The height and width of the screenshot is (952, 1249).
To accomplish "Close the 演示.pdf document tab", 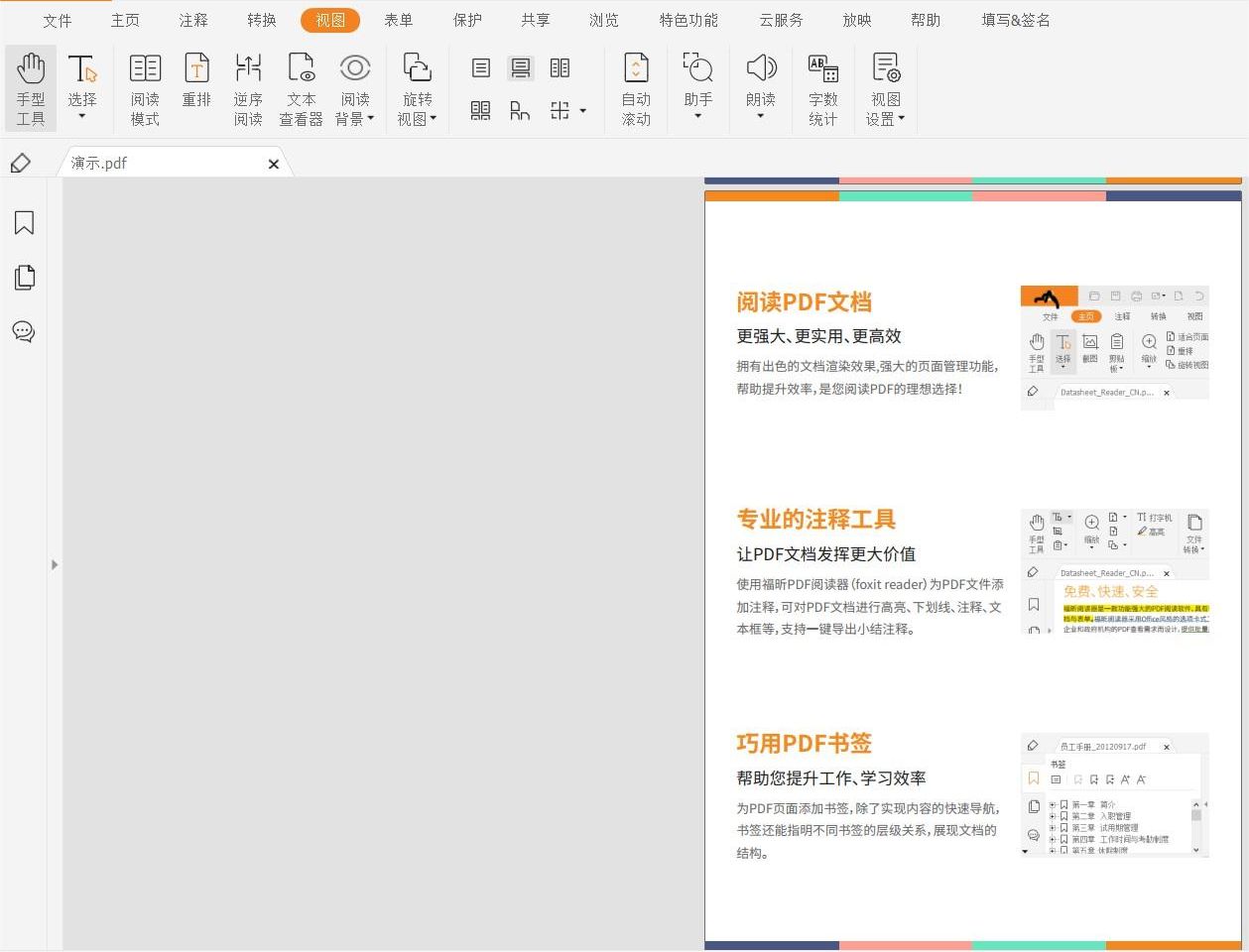I will [274, 164].
